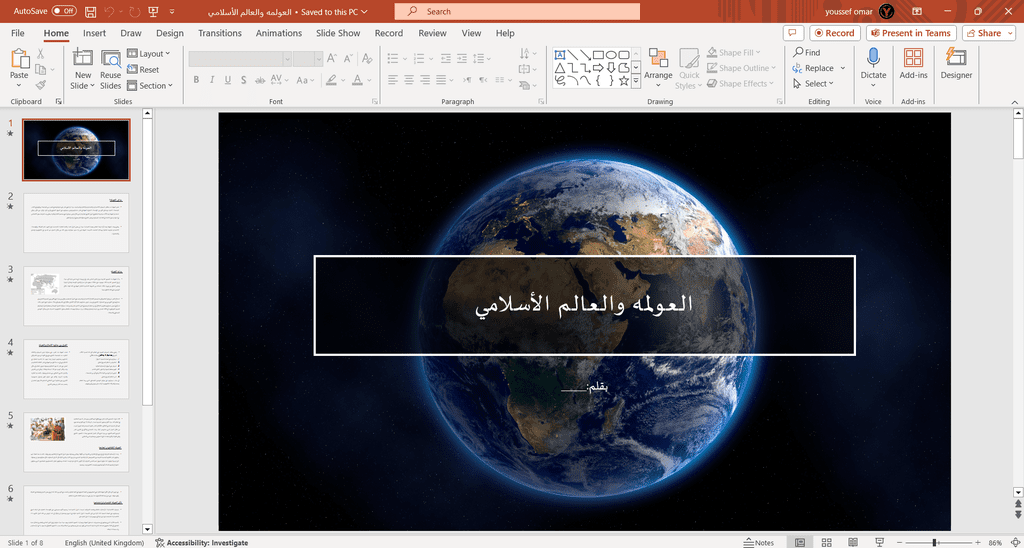The image size is (1024, 548).
Task: Toggle the Notes pane
Action: point(759,543)
